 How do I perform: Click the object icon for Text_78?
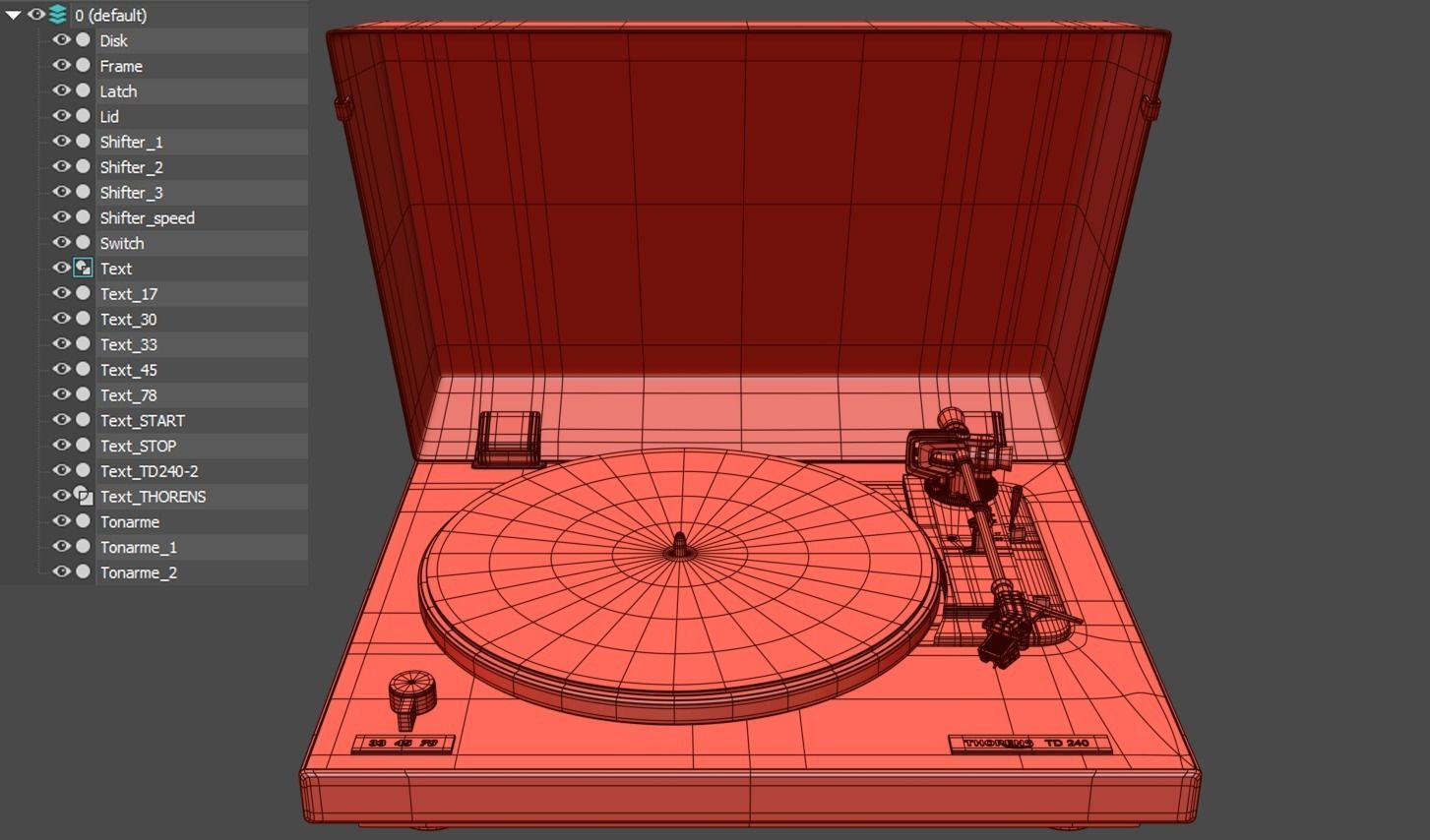(x=83, y=394)
